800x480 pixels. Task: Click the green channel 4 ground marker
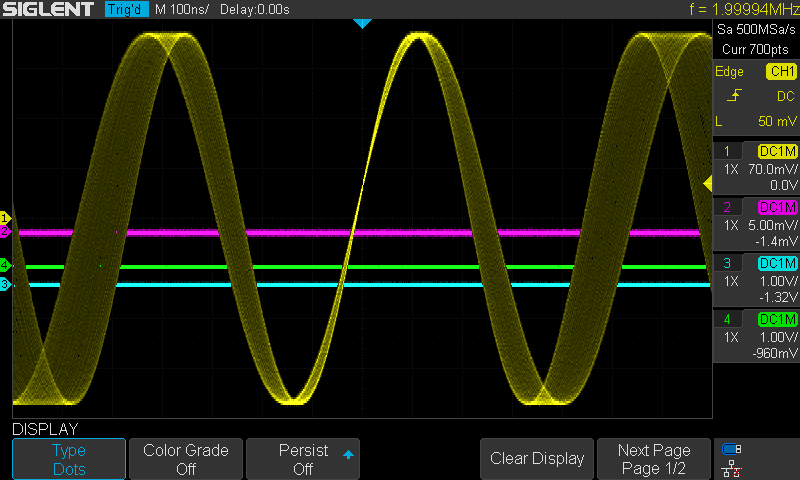pos(5,265)
